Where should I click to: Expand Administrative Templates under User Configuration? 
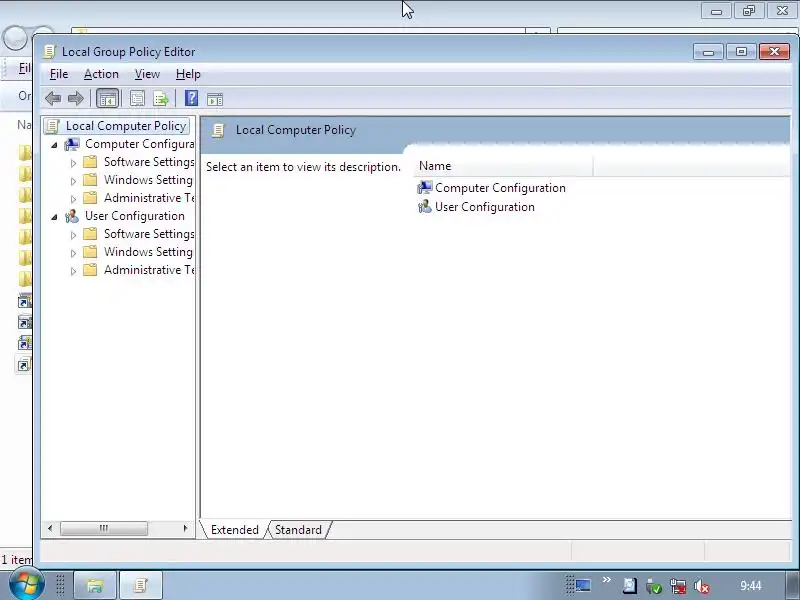point(73,271)
